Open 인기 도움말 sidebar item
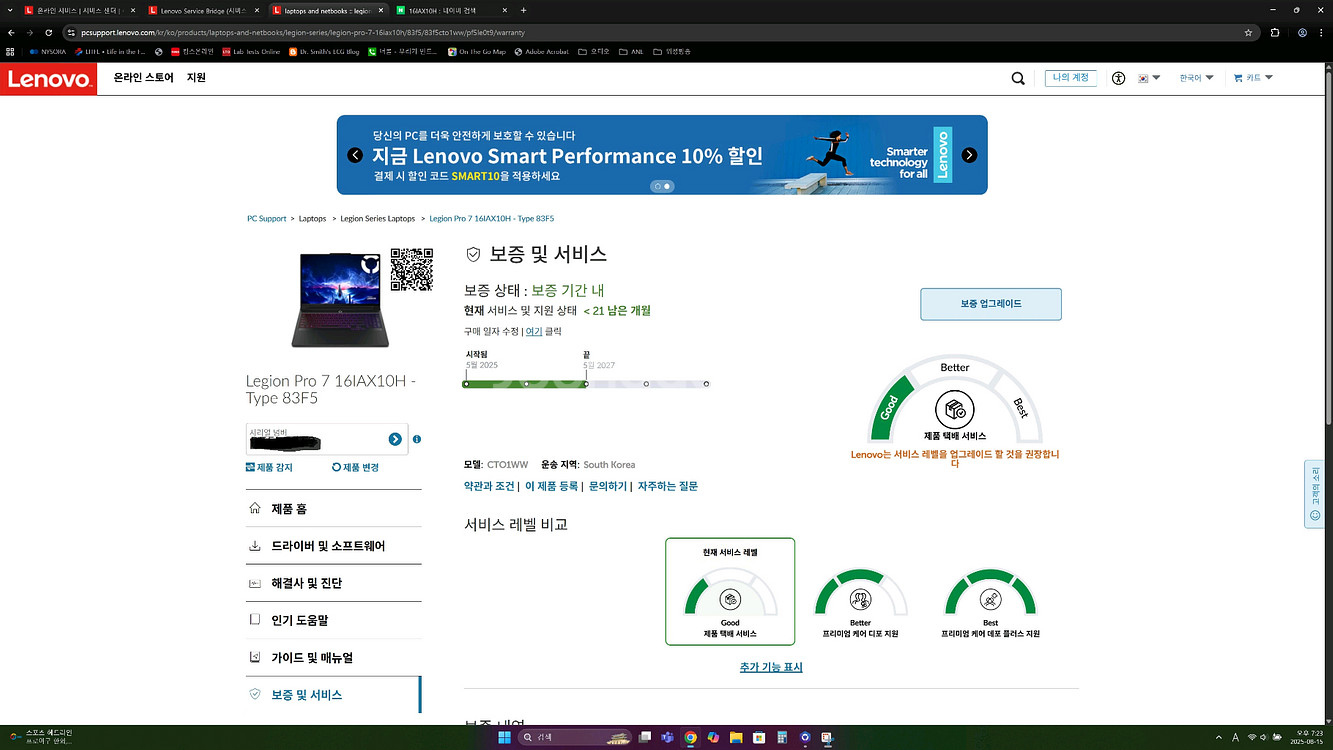The height and width of the screenshot is (750, 1333). click(334, 620)
